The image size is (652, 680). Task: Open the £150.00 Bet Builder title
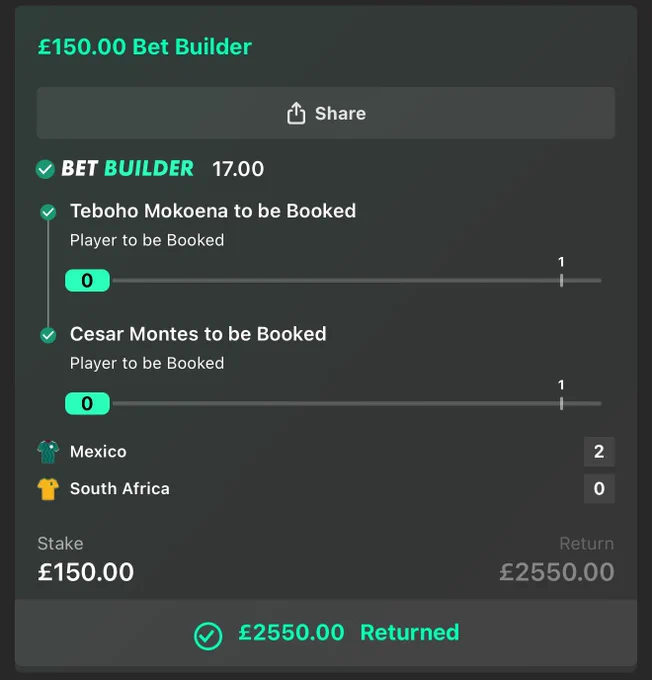(144, 47)
